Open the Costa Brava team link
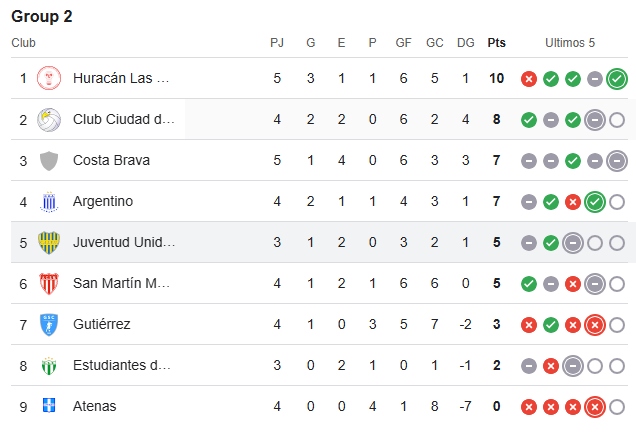The width and height of the screenshot is (636, 433). [x=112, y=160]
